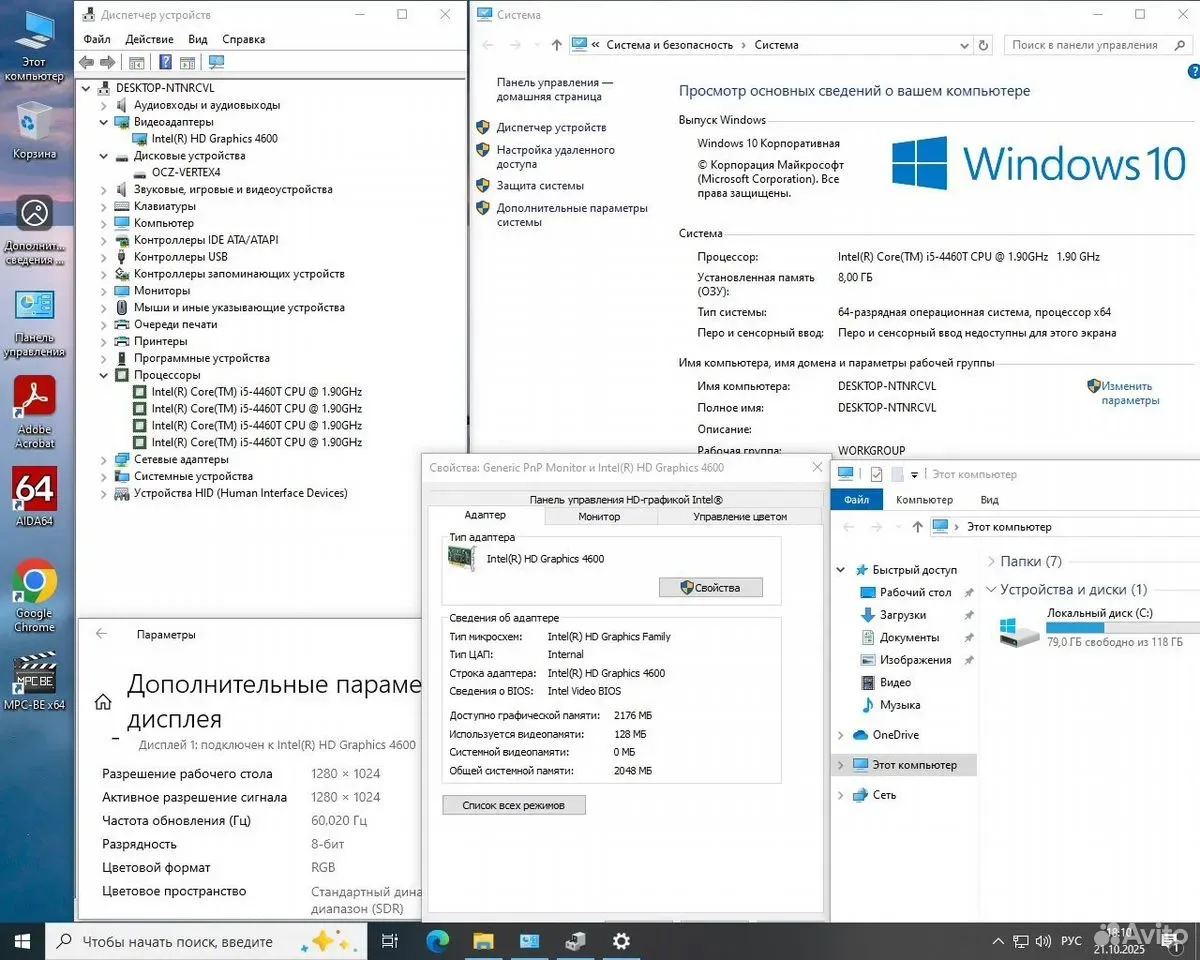
Task: Switch to the Монитор tab
Action: coord(599,517)
